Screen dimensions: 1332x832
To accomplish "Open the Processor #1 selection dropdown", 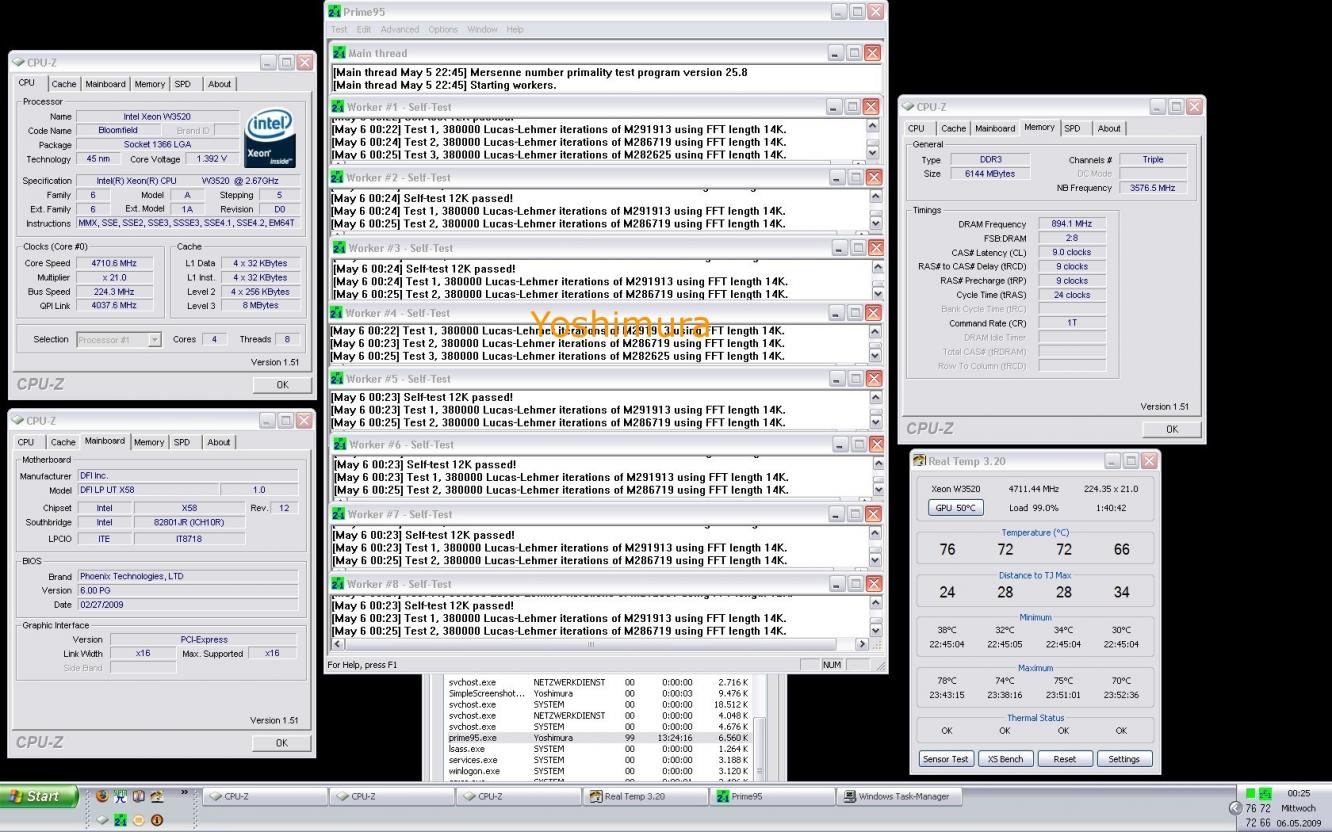I will [154, 339].
